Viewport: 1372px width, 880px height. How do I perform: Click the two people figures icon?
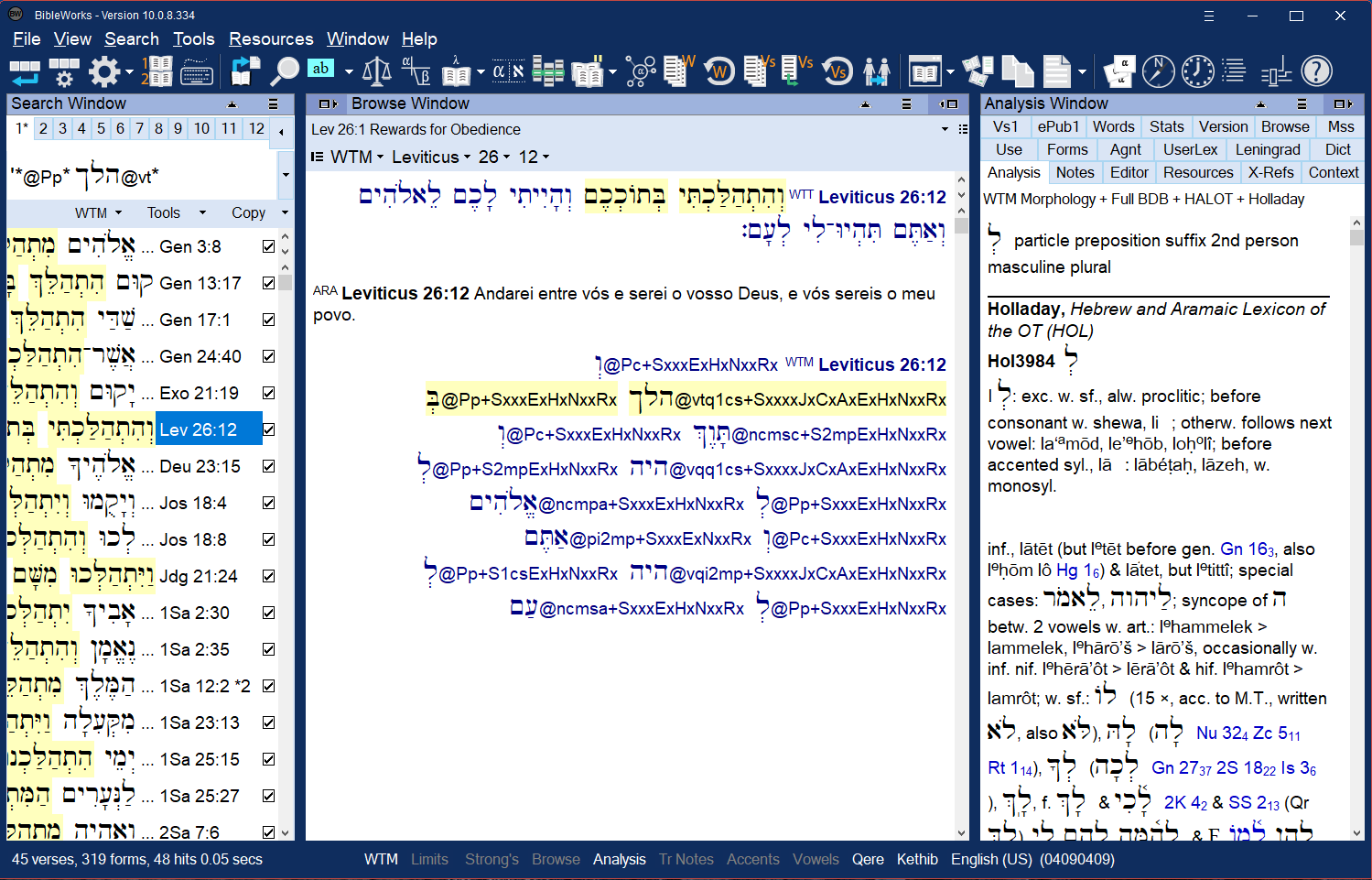[876, 71]
